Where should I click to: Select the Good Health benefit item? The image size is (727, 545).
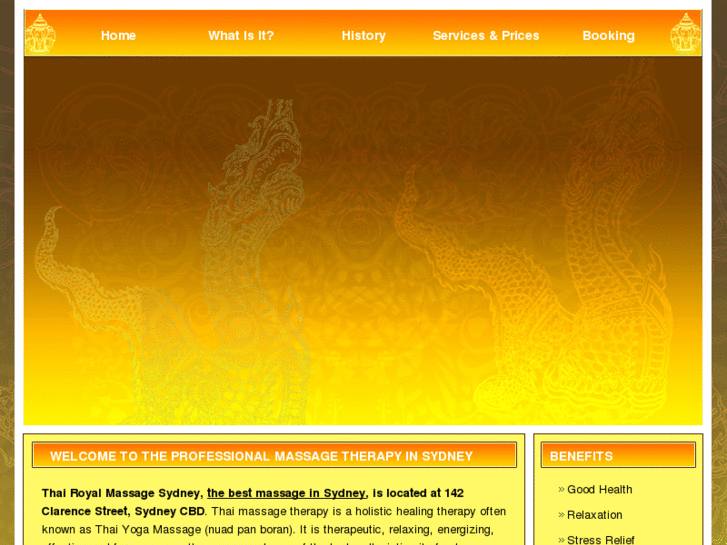point(599,490)
